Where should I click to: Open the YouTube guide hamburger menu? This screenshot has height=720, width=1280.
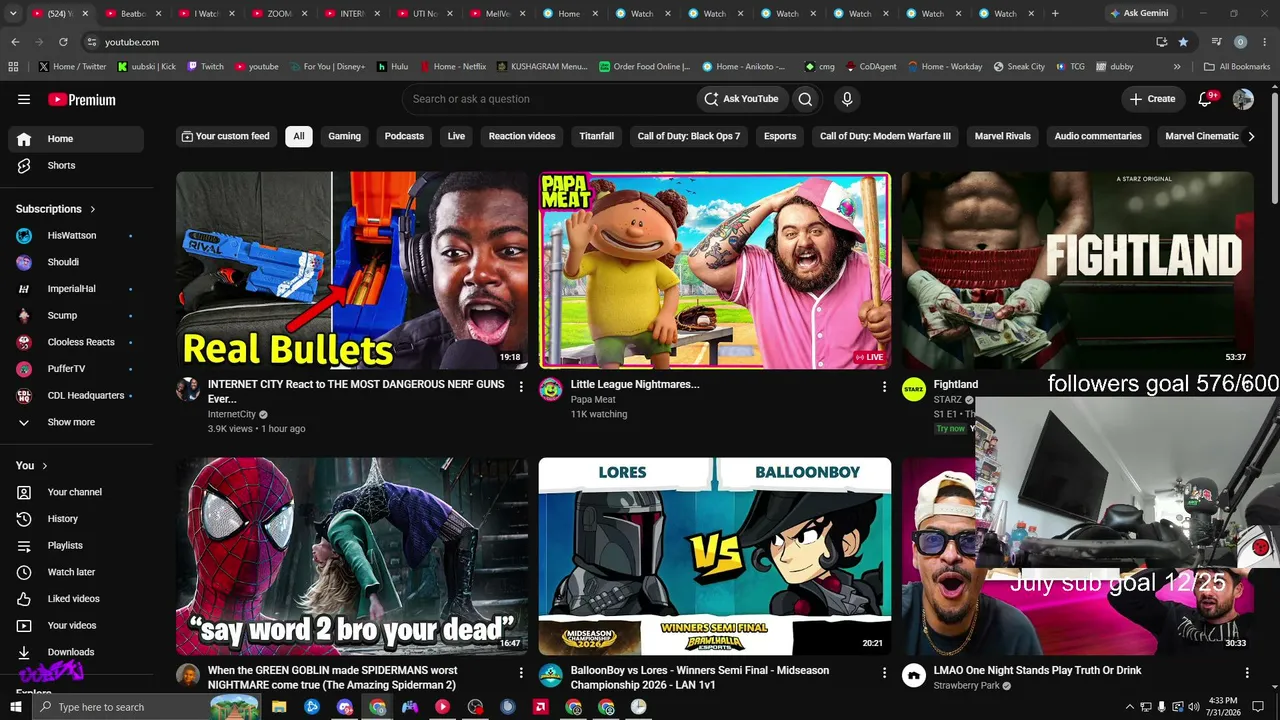(x=24, y=99)
